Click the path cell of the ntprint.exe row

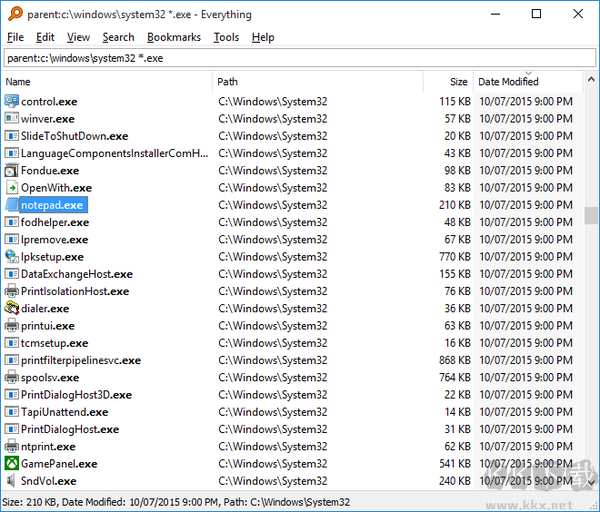pyautogui.click(x=273, y=446)
